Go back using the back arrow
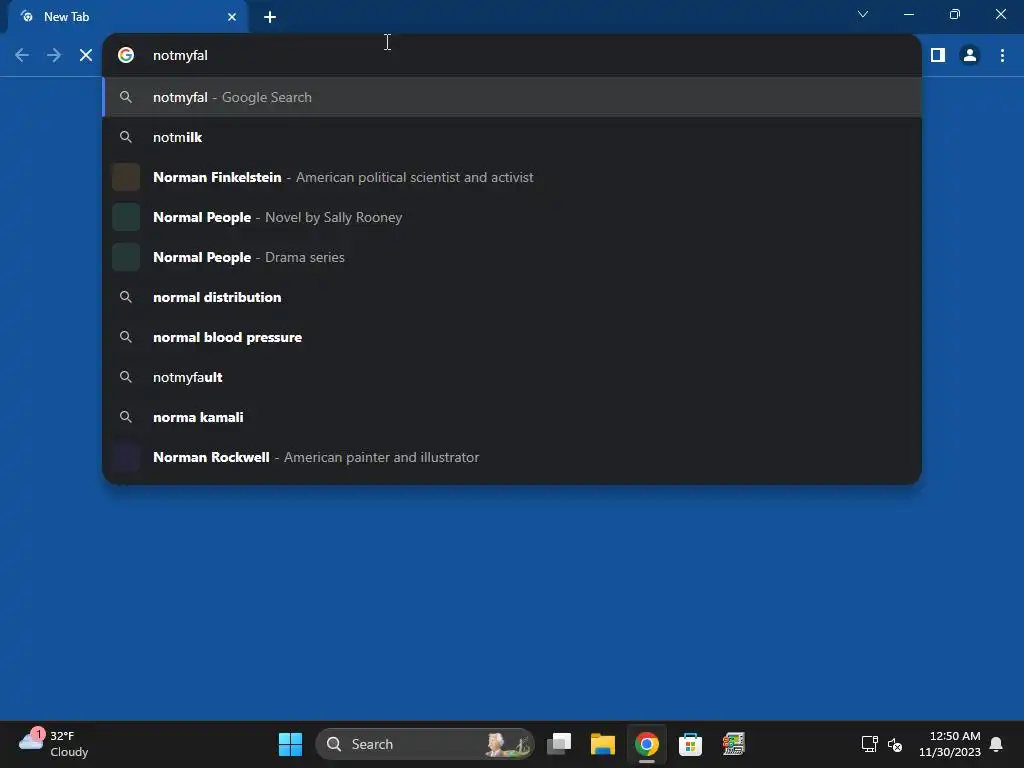Screen dimensions: 1024x768 click(x=22, y=56)
